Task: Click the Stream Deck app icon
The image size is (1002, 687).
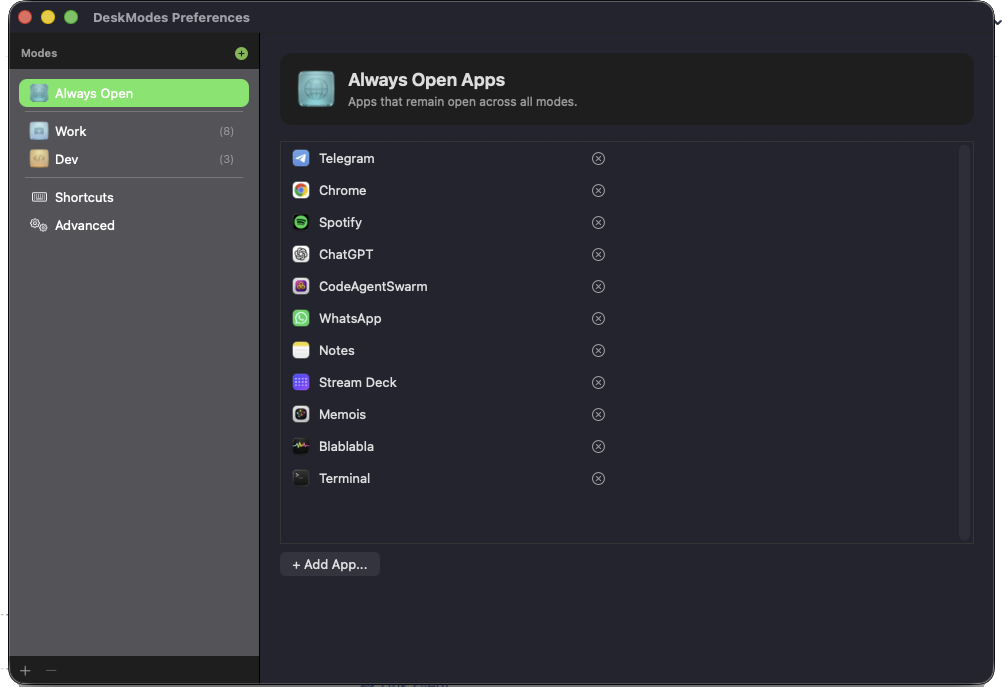Action: 301,382
